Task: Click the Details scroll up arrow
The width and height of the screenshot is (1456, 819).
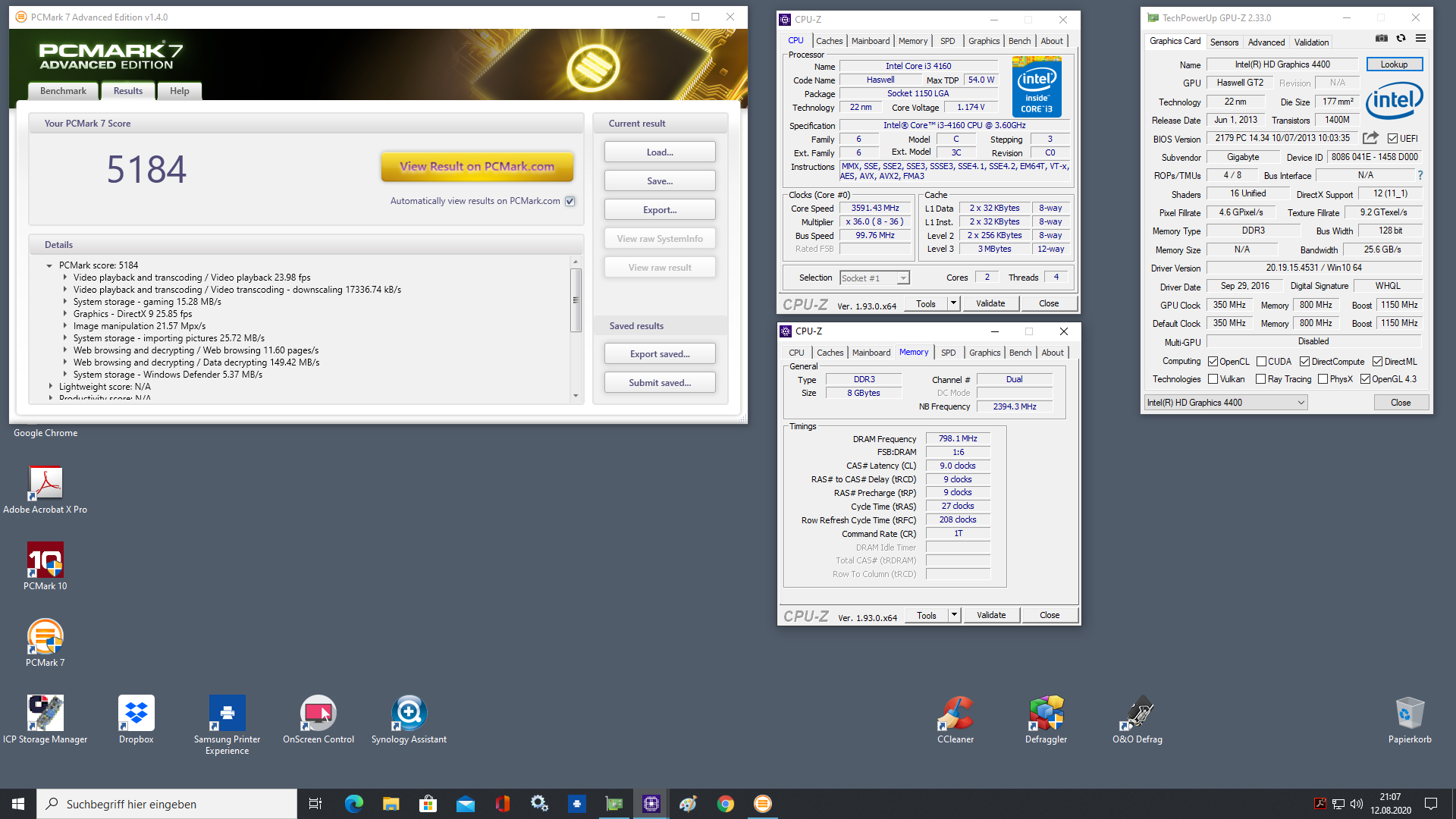Action: [576, 262]
